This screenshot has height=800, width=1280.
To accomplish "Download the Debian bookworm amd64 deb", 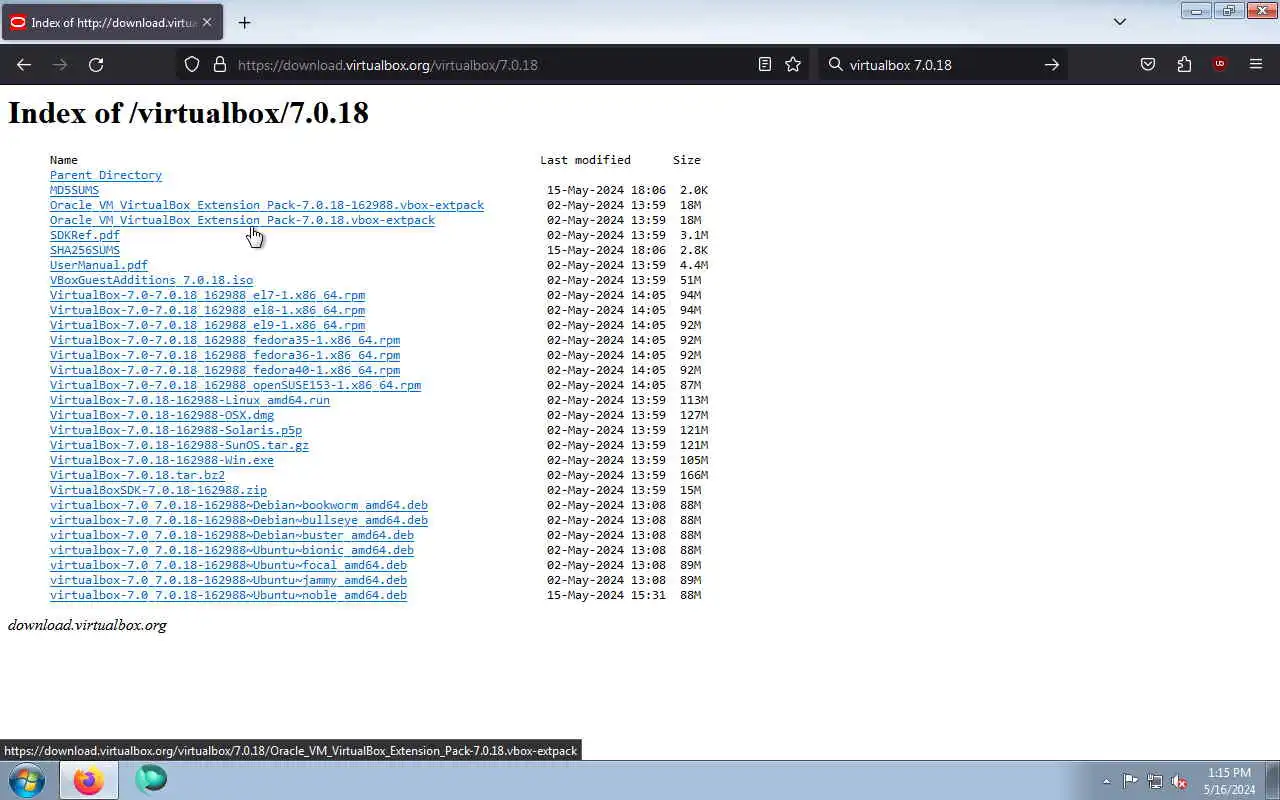I will 239,505.
